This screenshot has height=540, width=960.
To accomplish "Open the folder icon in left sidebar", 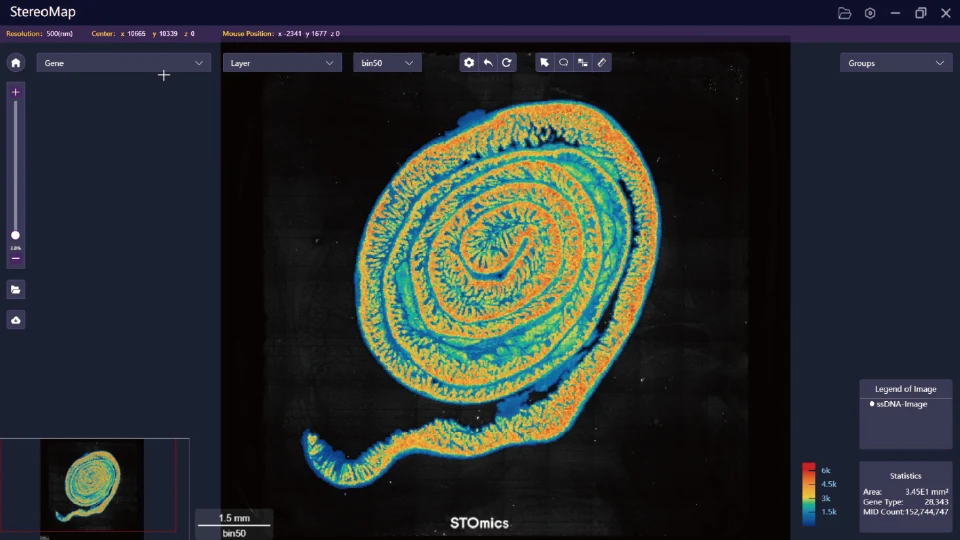I will [16, 290].
